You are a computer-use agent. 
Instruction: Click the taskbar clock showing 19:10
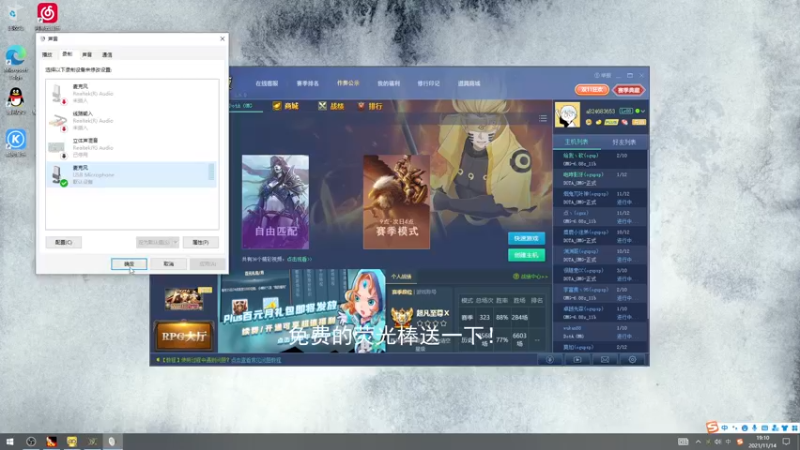[762, 442]
